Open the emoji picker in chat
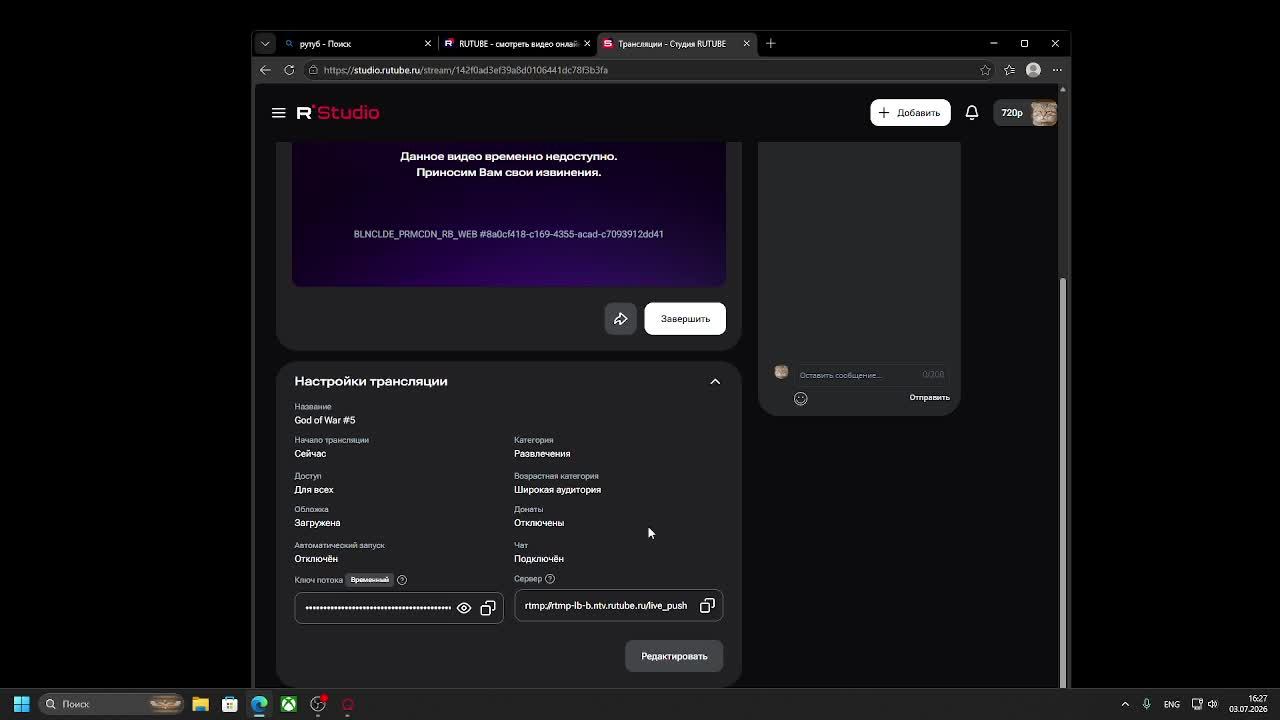The height and width of the screenshot is (720, 1280). point(800,398)
